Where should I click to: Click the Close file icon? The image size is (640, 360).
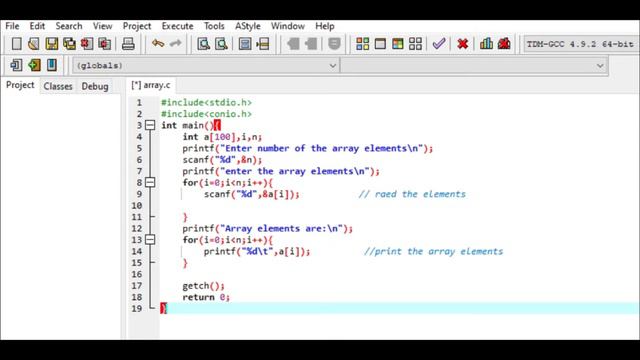[x=87, y=44]
